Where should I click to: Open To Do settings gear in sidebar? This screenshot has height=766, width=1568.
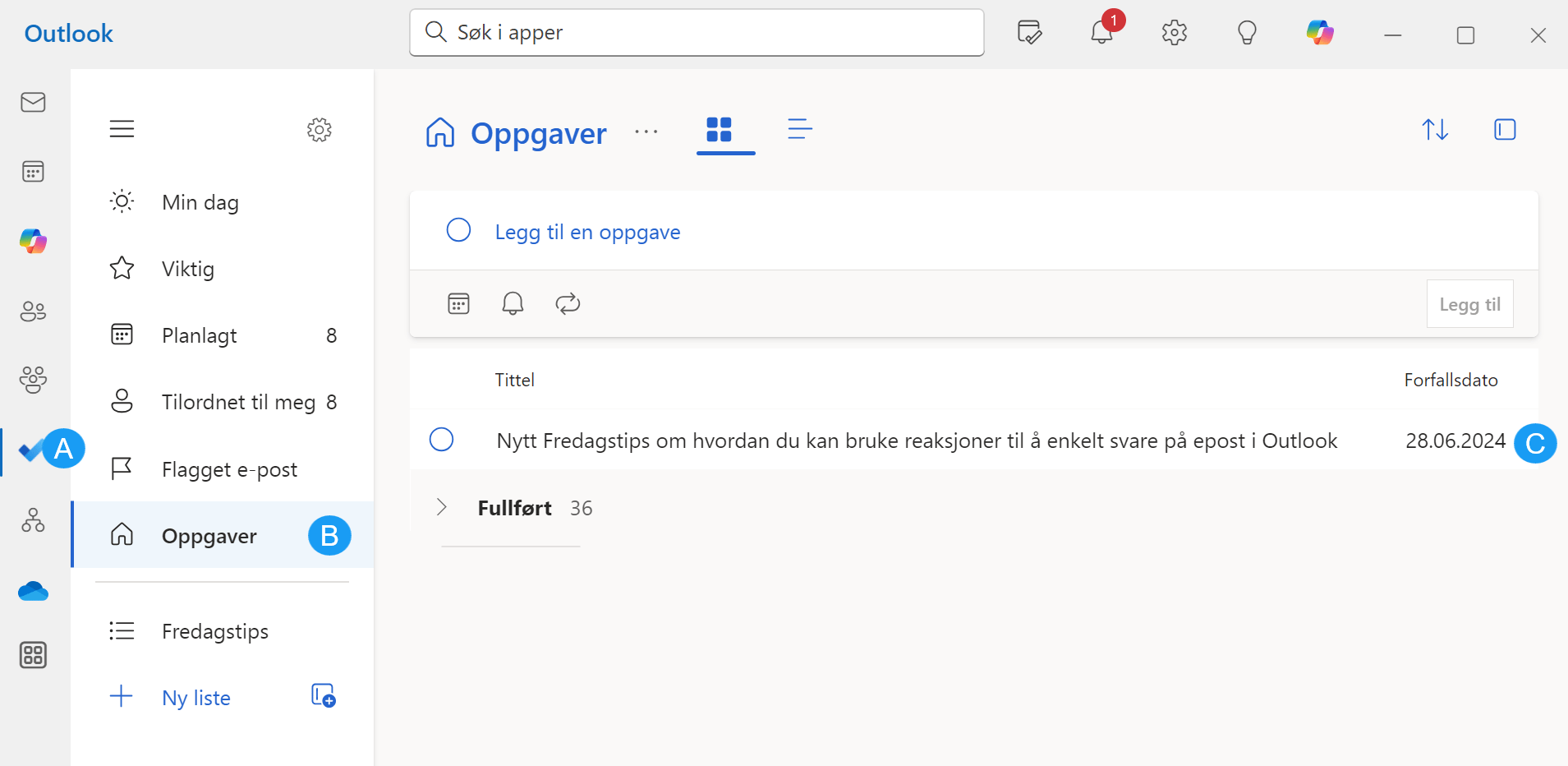(320, 129)
